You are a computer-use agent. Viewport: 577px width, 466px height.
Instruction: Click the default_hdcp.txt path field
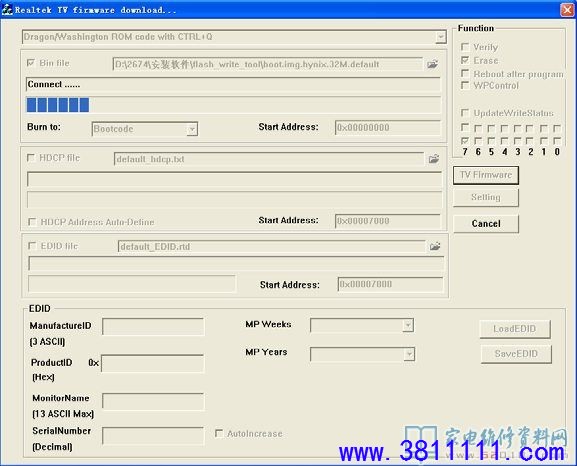pyautogui.click(x=269, y=159)
